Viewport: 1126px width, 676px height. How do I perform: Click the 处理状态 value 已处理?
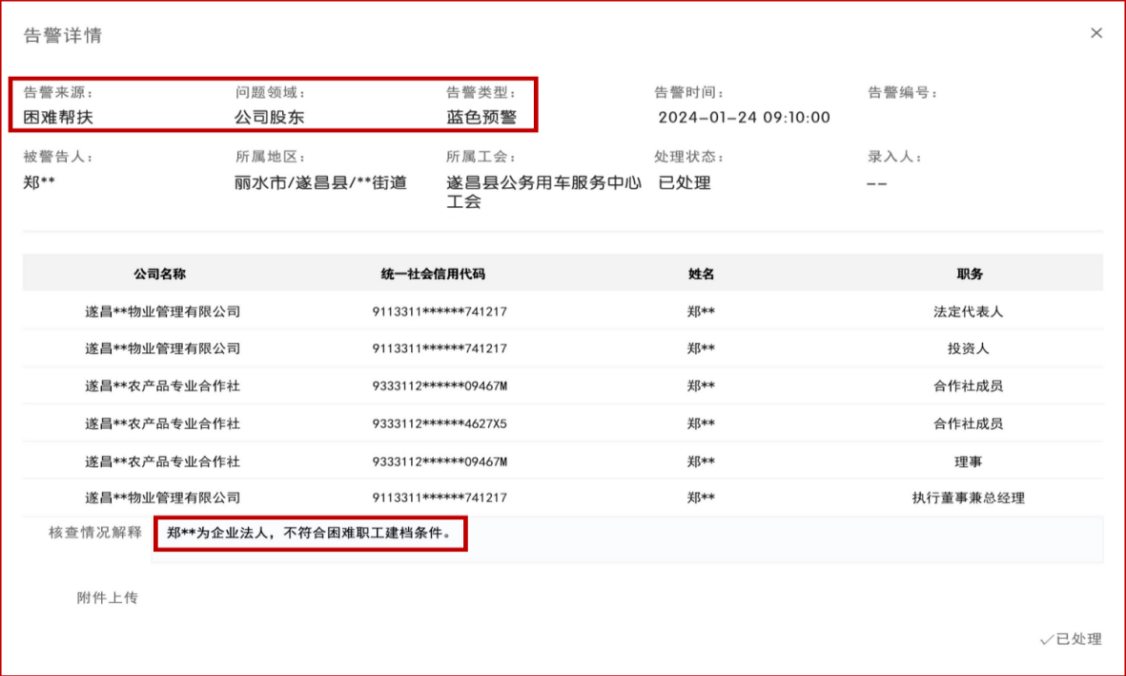pyautogui.click(x=684, y=183)
